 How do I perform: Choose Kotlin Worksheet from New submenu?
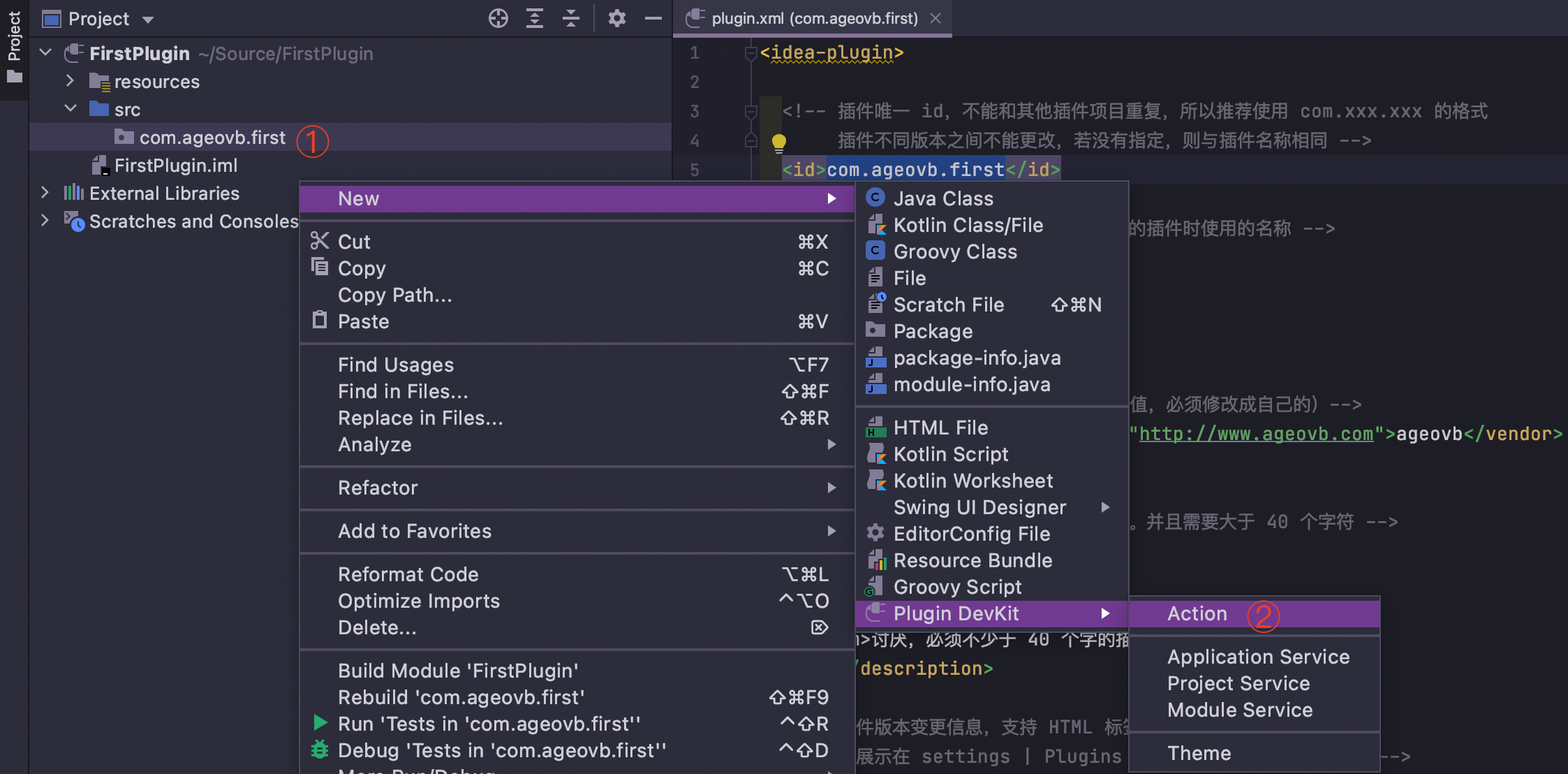click(992, 481)
